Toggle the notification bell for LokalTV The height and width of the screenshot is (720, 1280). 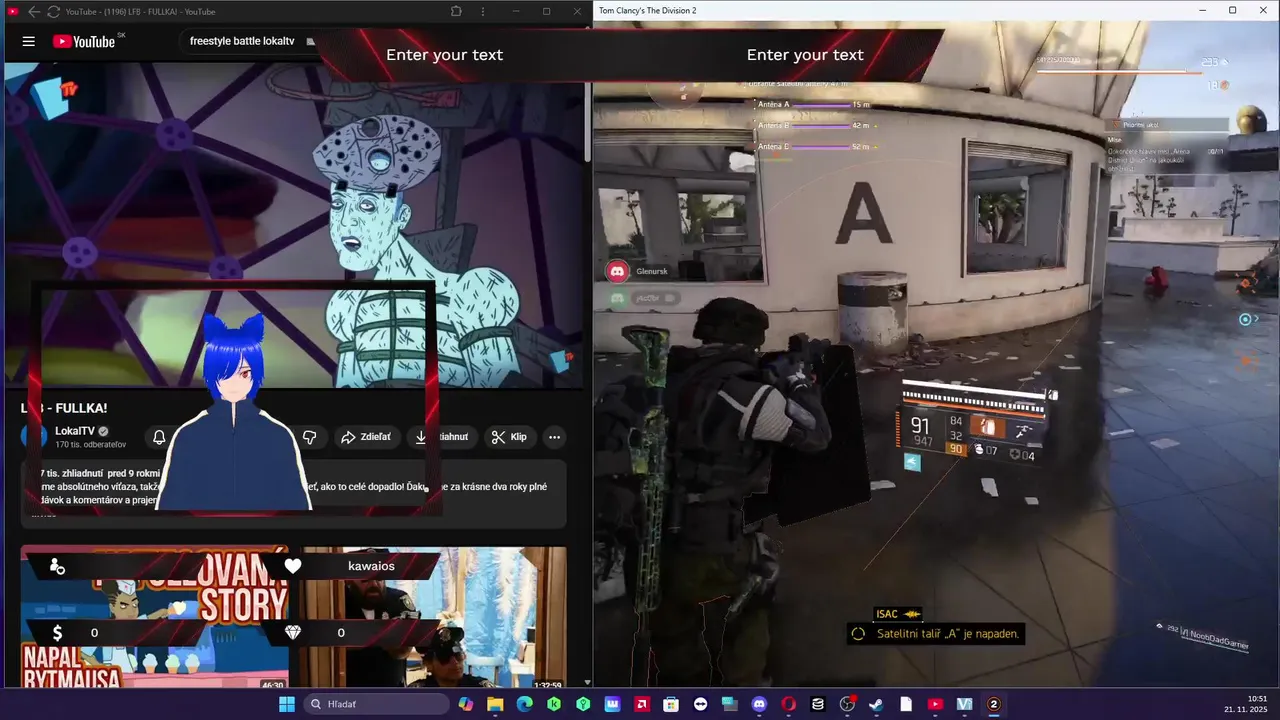159,437
